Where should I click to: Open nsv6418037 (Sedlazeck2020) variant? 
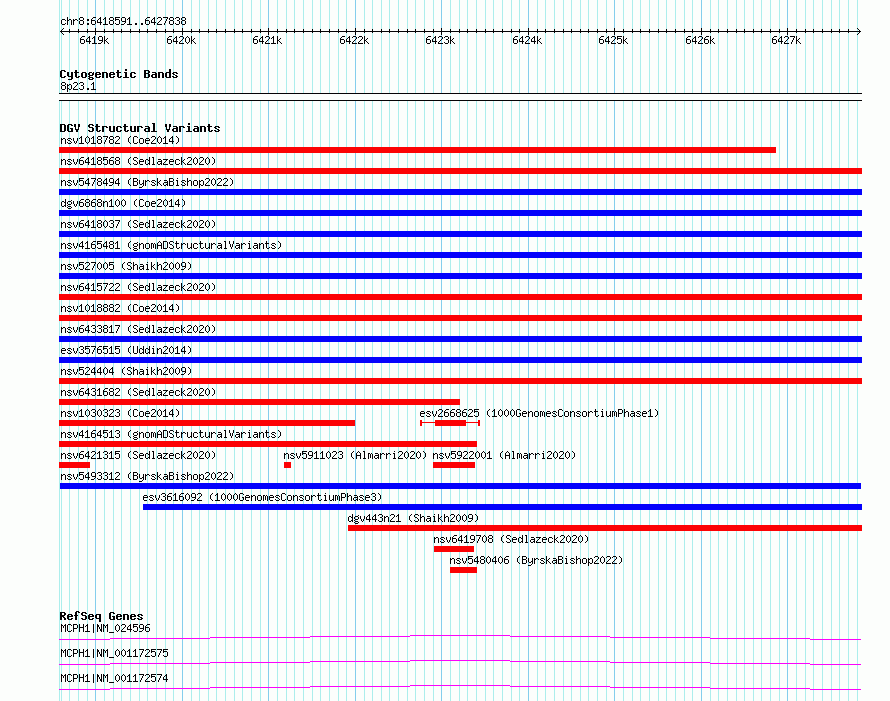[138, 224]
